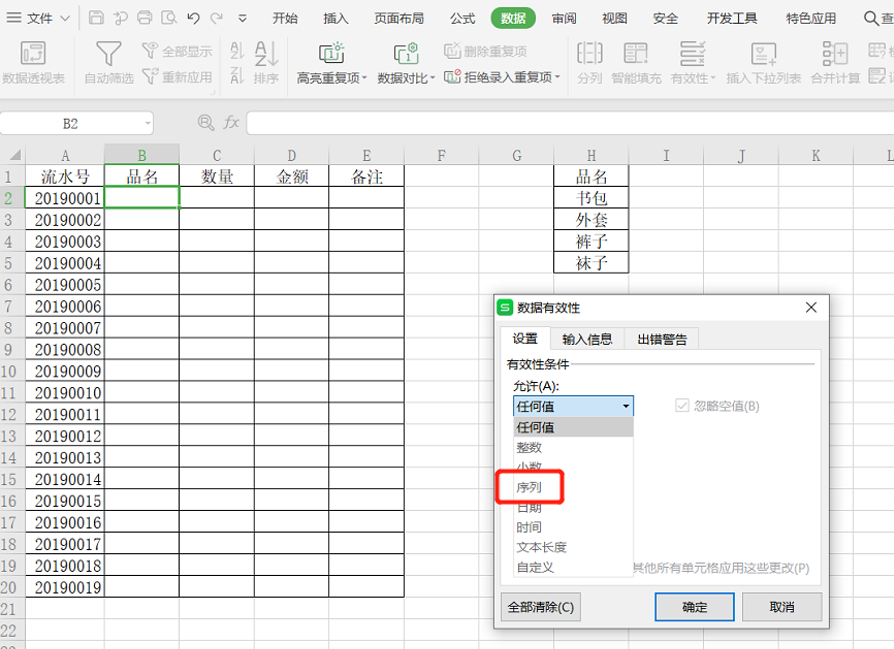The height and width of the screenshot is (649, 894).
Task: Click the formula bar input field
Action: (x=570, y=123)
